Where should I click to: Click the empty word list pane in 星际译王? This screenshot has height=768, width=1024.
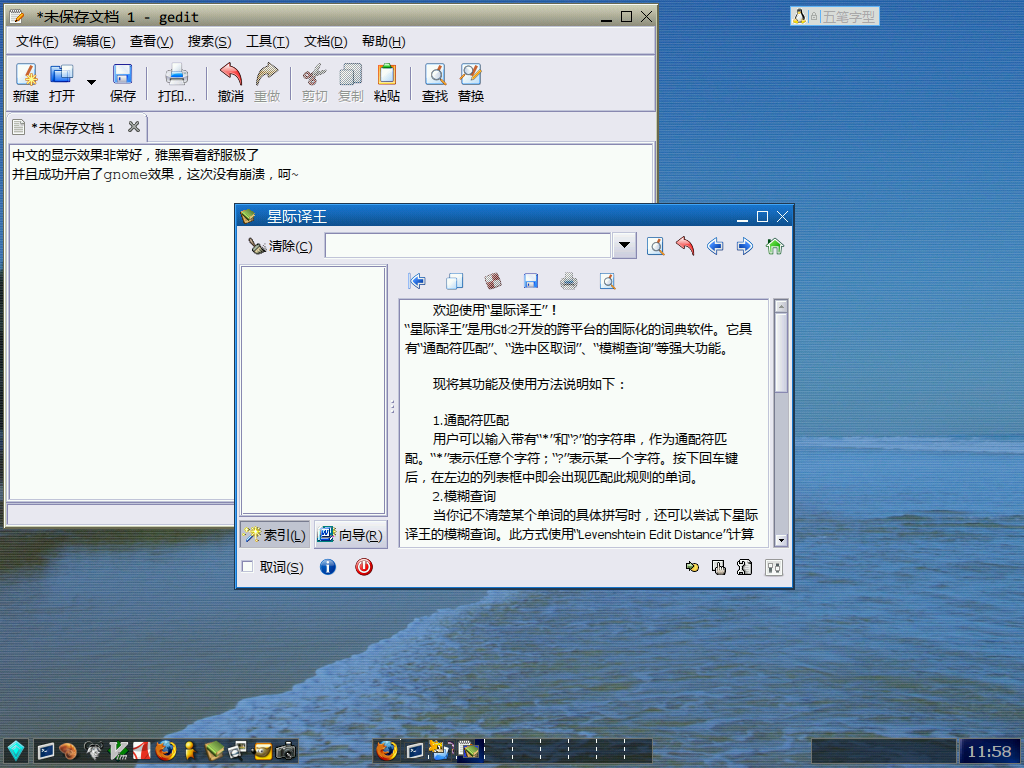[x=313, y=390]
